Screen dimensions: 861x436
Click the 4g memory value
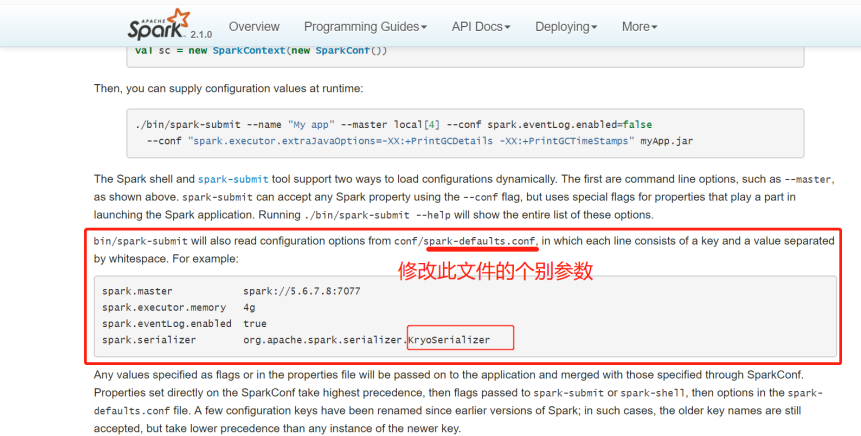[249, 308]
